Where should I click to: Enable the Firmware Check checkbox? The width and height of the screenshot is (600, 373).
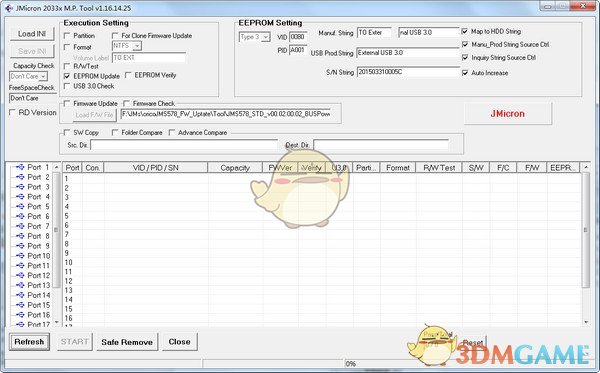pyautogui.click(x=126, y=103)
